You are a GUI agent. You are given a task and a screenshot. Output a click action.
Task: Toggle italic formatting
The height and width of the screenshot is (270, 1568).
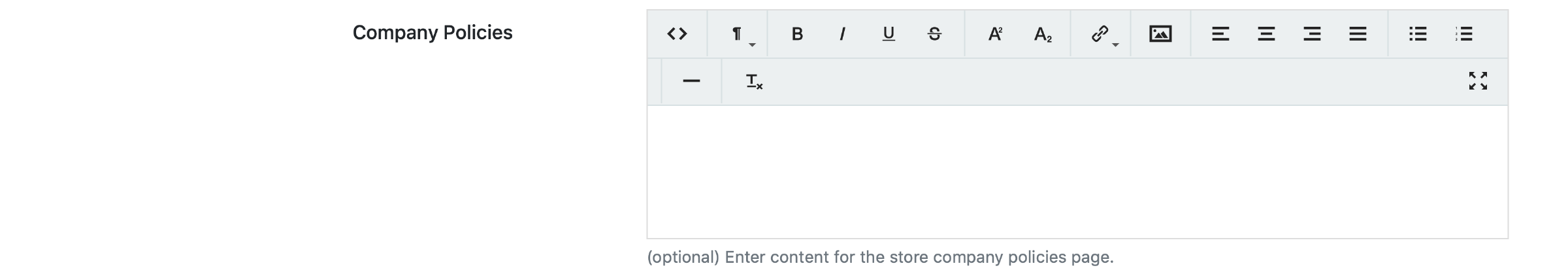[x=843, y=34]
